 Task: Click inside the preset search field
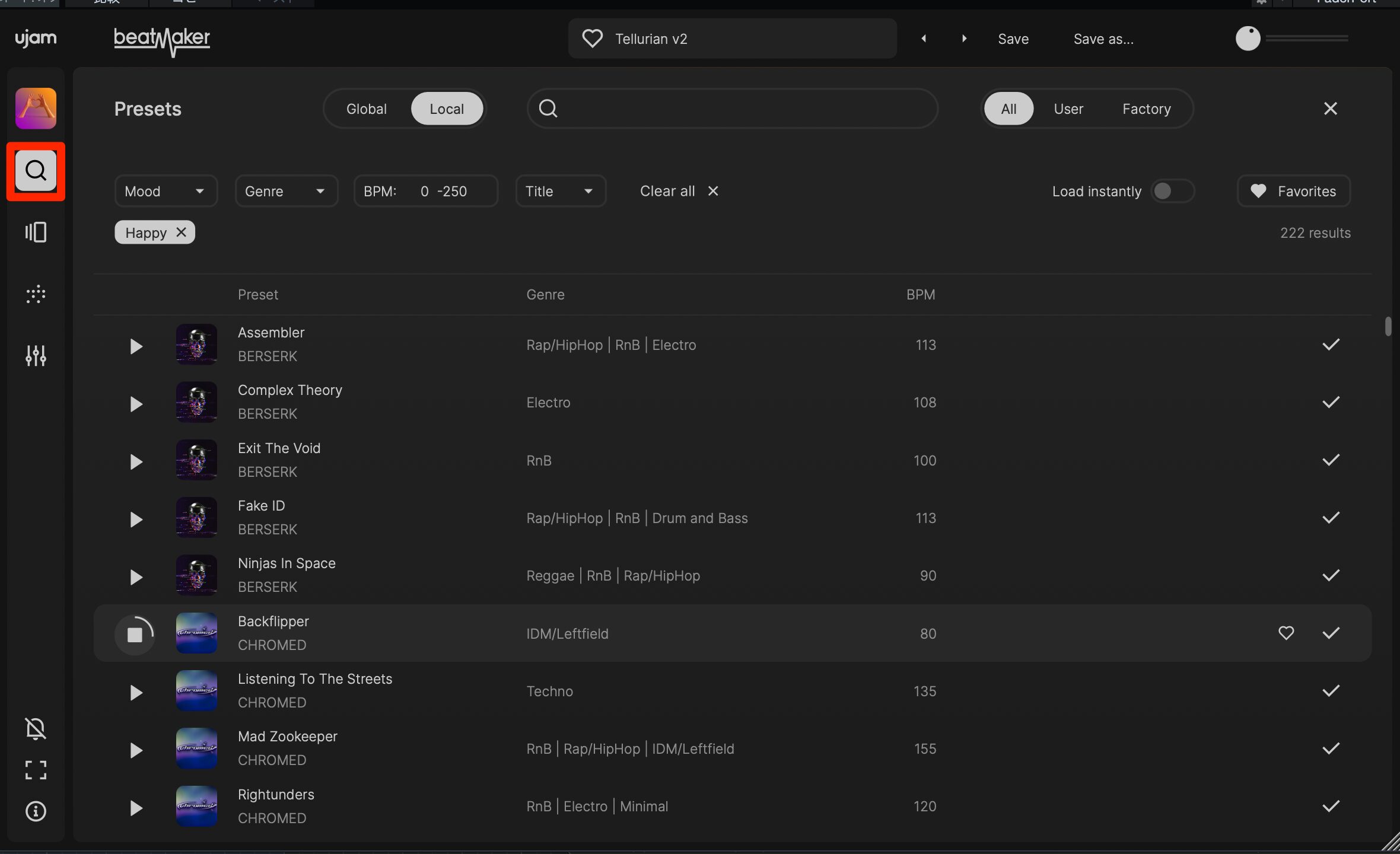(x=732, y=109)
